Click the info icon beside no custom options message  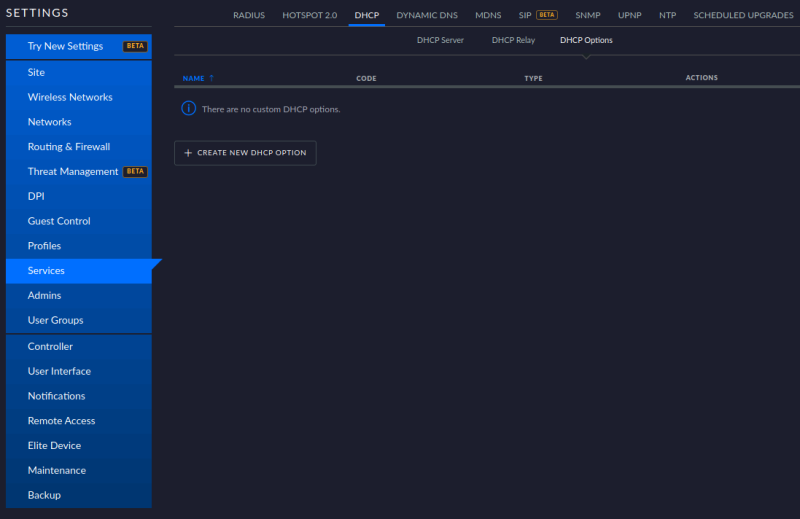pyautogui.click(x=188, y=109)
